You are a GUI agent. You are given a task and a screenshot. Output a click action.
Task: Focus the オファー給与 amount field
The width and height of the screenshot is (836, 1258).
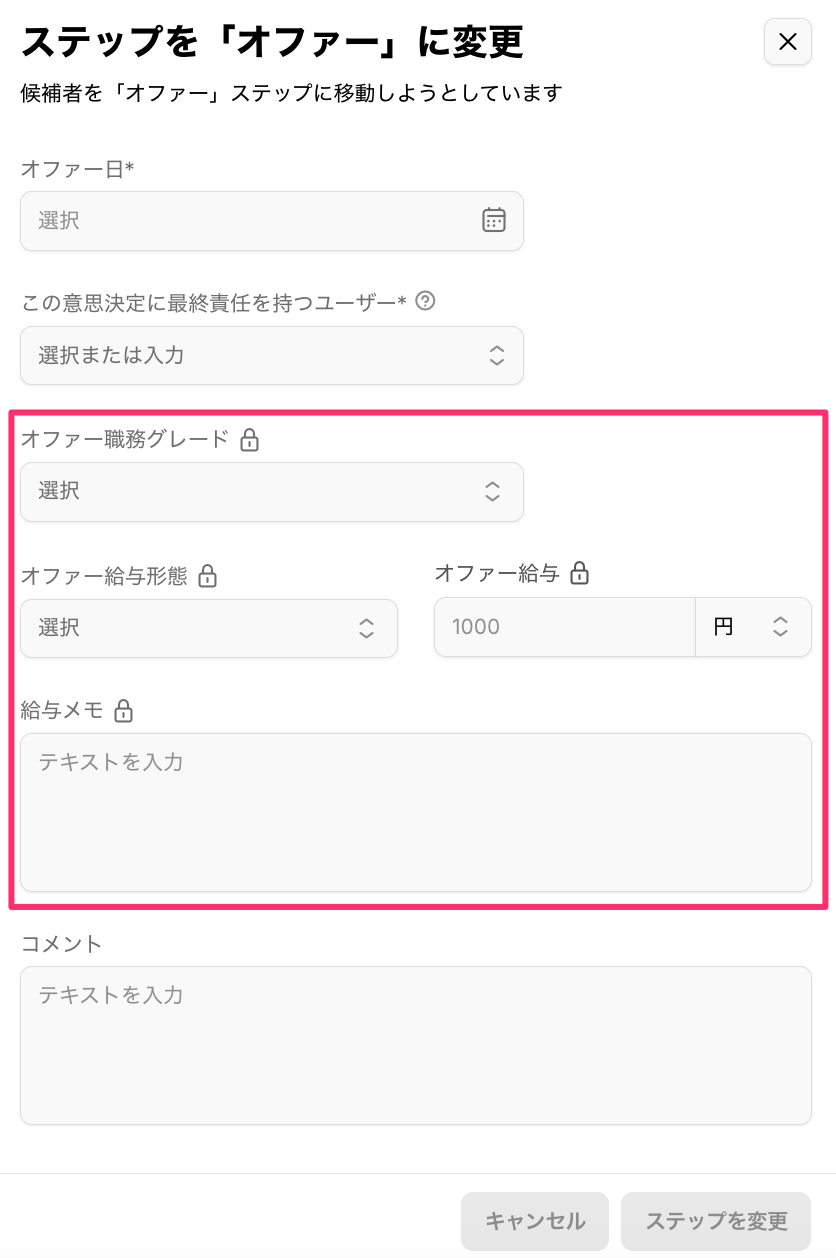pos(564,627)
